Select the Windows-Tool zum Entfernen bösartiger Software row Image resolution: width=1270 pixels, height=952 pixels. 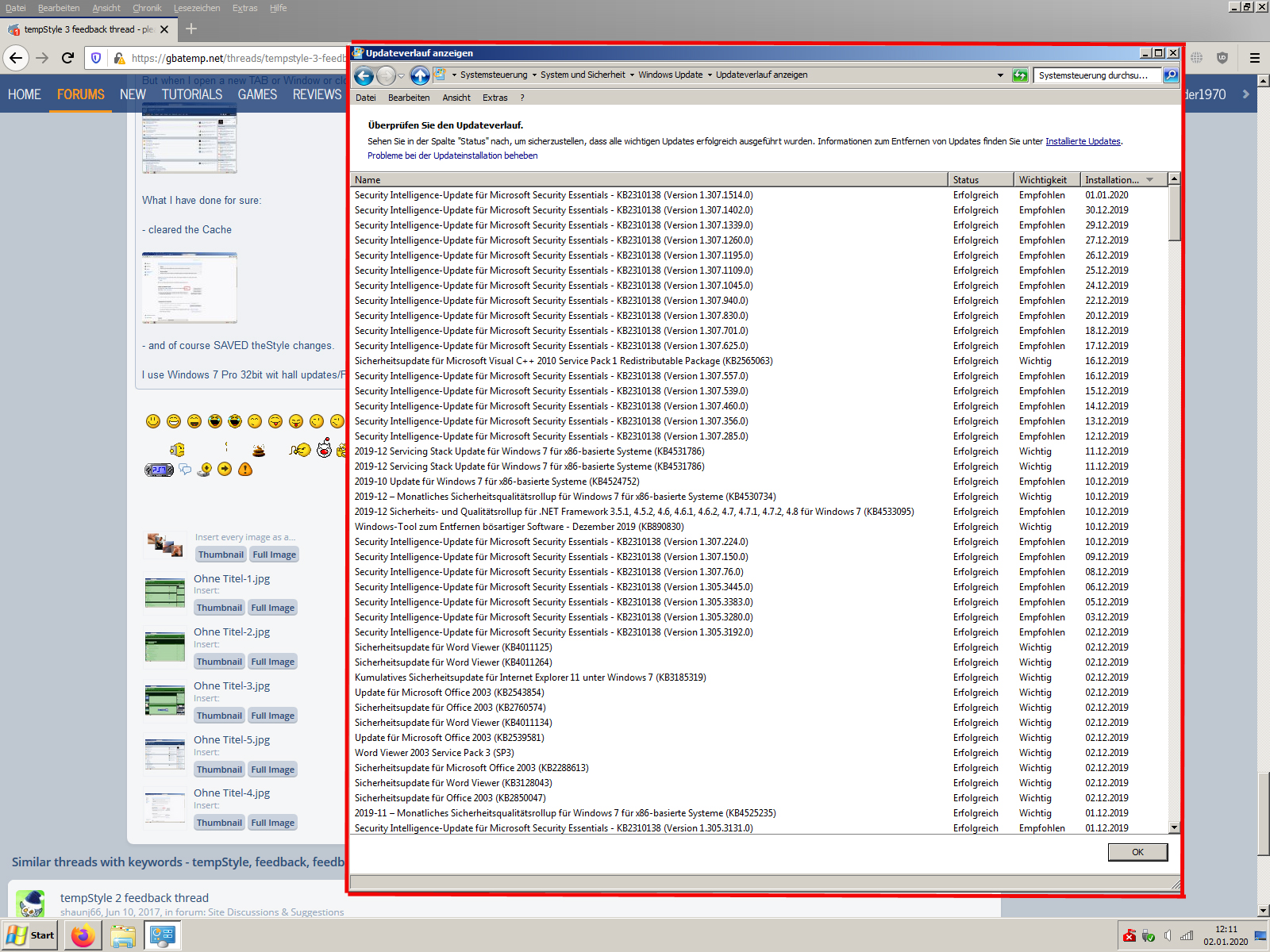(760, 527)
